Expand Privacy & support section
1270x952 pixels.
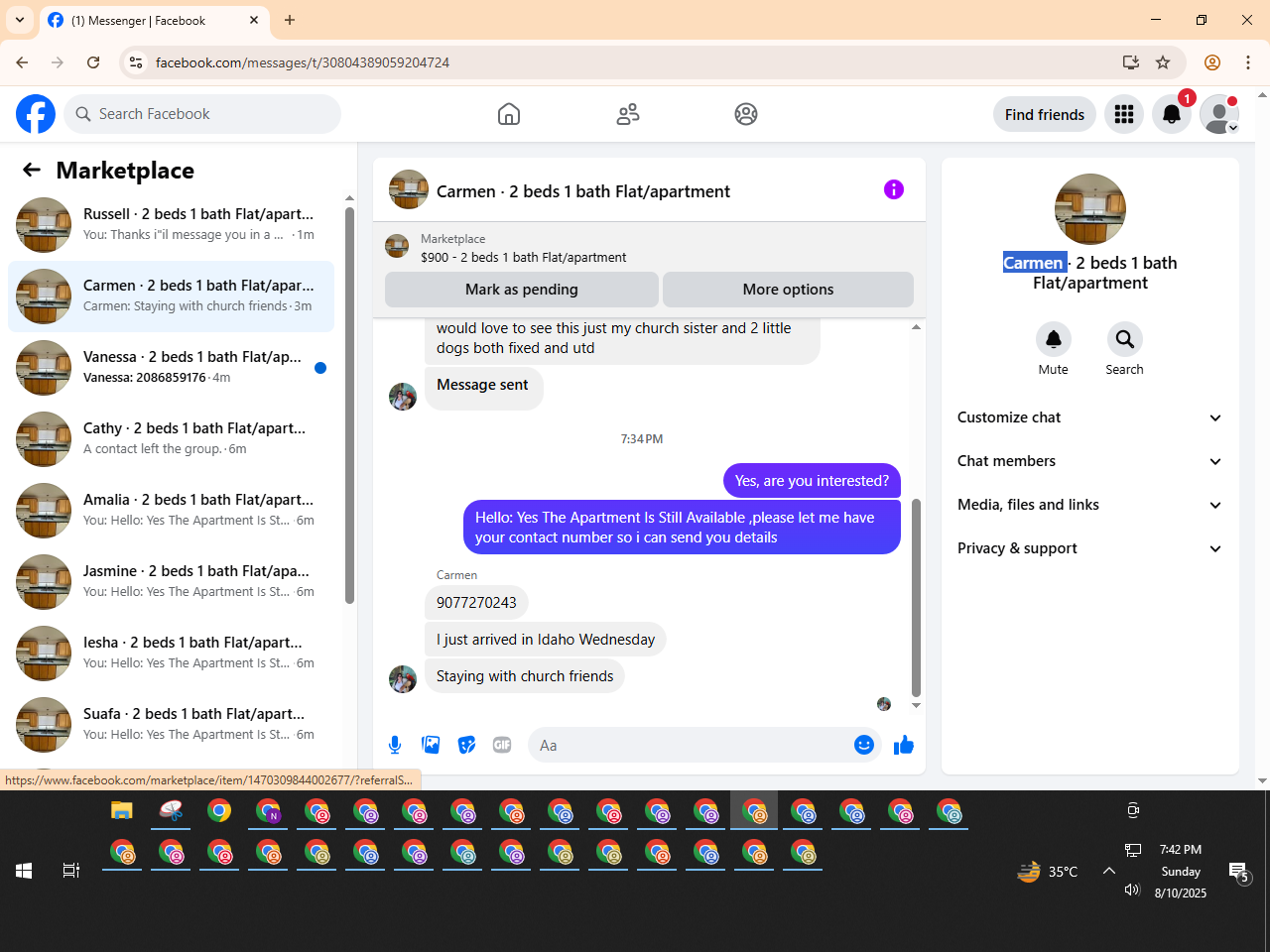tap(1089, 548)
